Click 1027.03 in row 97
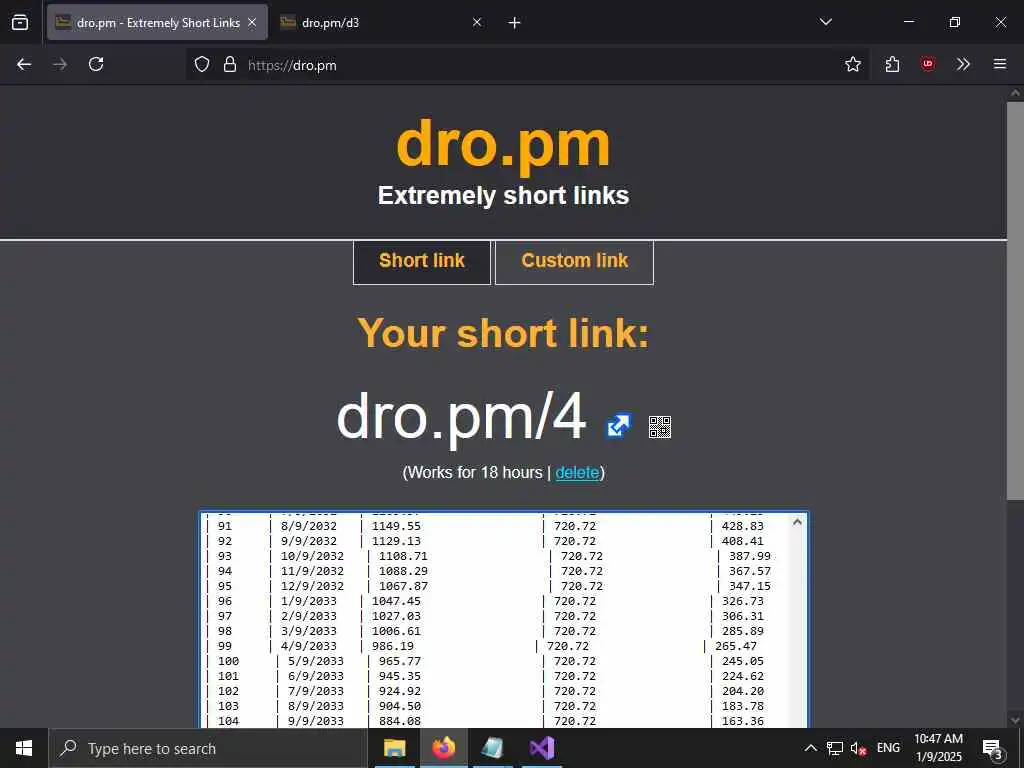 (396, 616)
